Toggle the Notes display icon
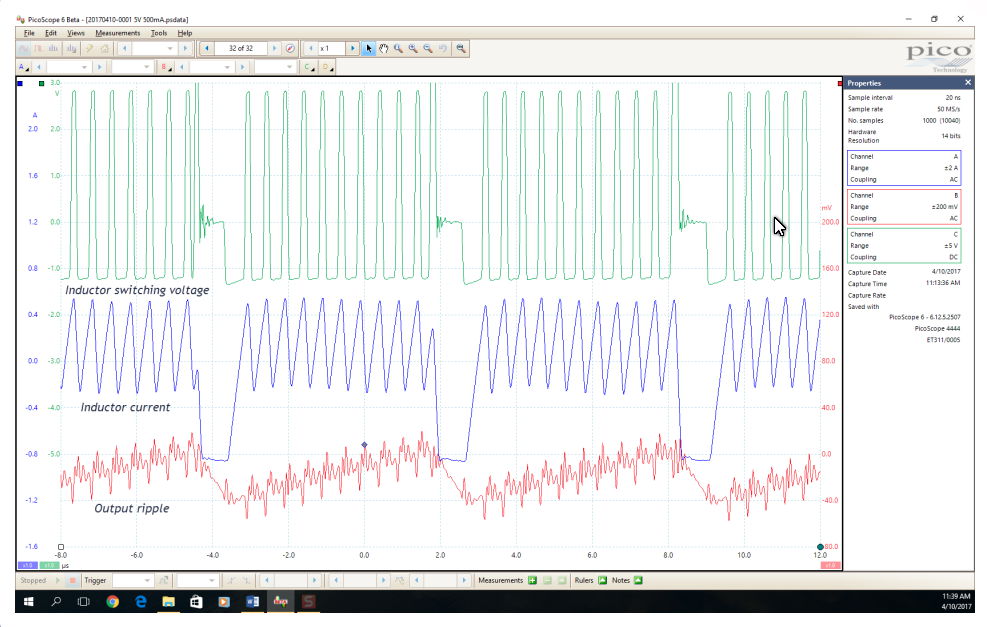This screenshot has width=987, height=627. [x=638, y=580]
